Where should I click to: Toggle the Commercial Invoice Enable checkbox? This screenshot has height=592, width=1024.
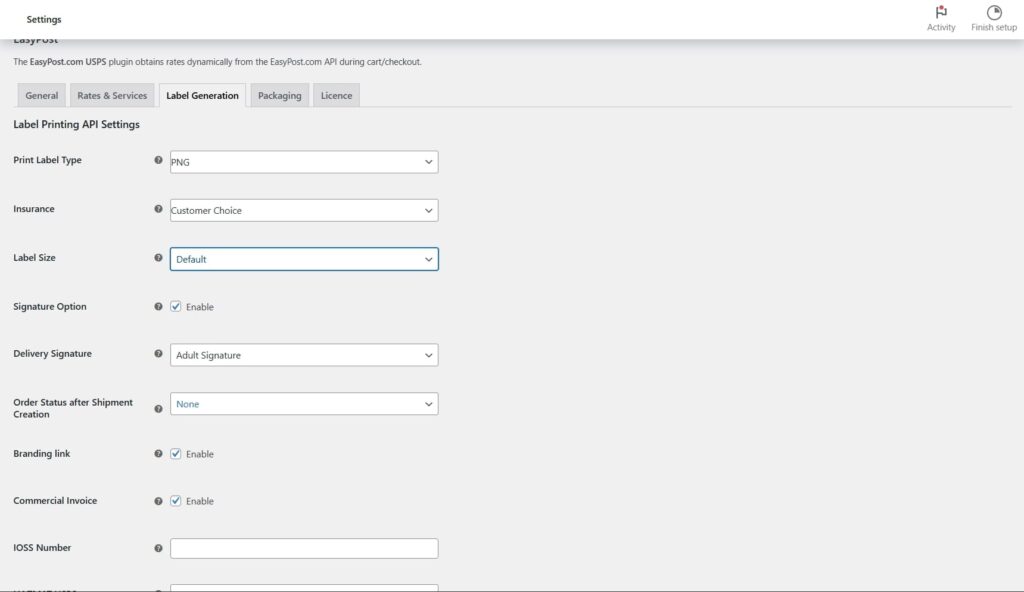176,501
